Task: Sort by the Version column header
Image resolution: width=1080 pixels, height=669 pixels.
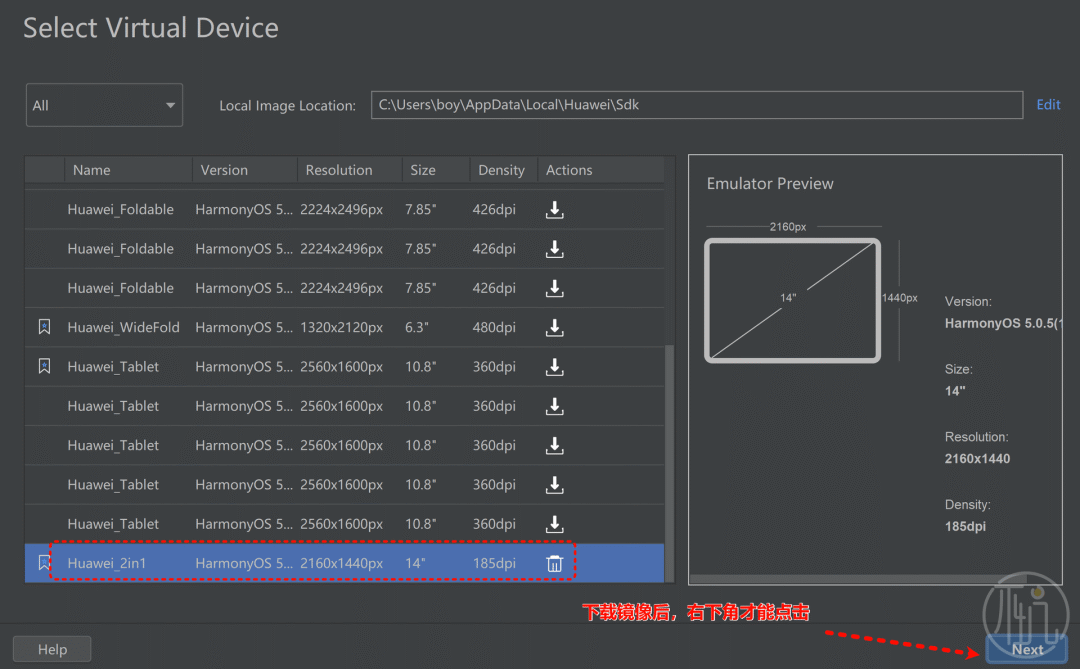Action: pyautogui.click(x=245, y=170)
